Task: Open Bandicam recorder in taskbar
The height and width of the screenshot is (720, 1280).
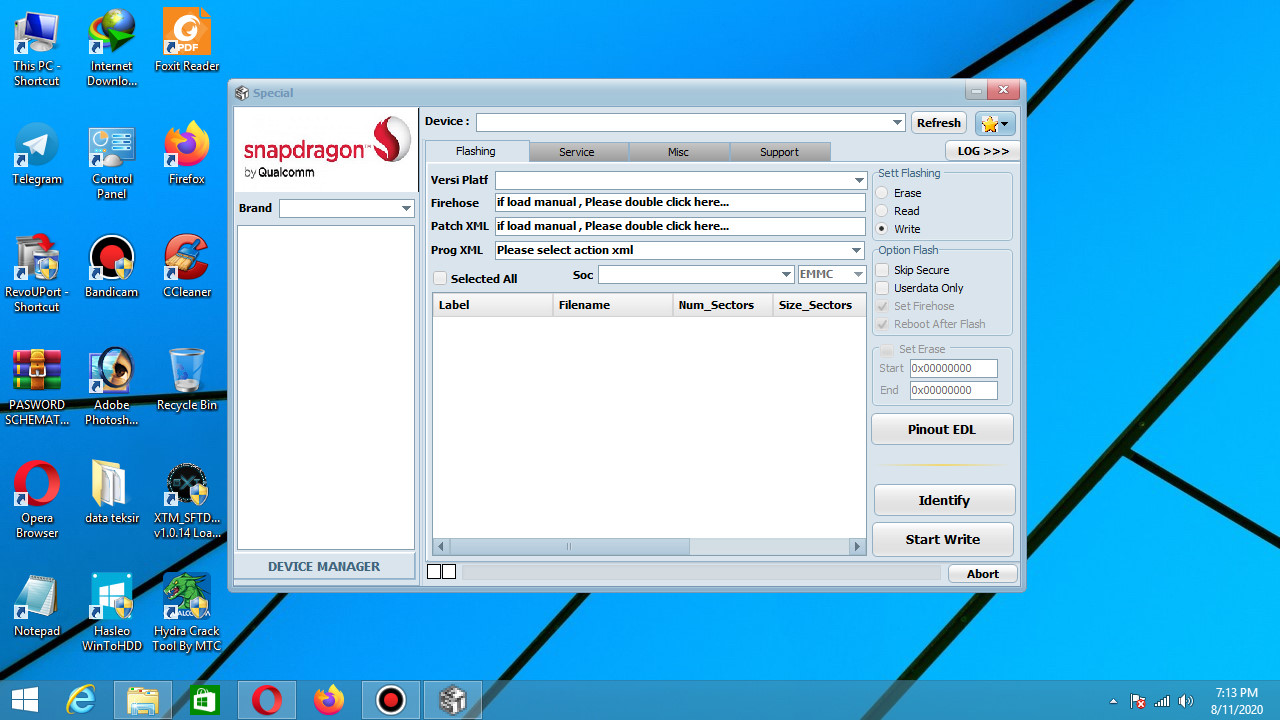Action: (x=390, y=700)
